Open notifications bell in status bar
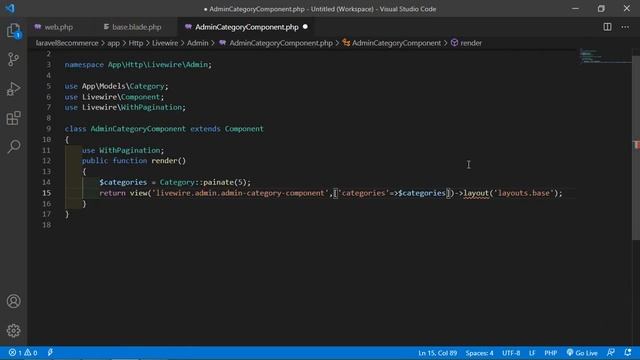This screenshot has width=640, height=360. 628,353
